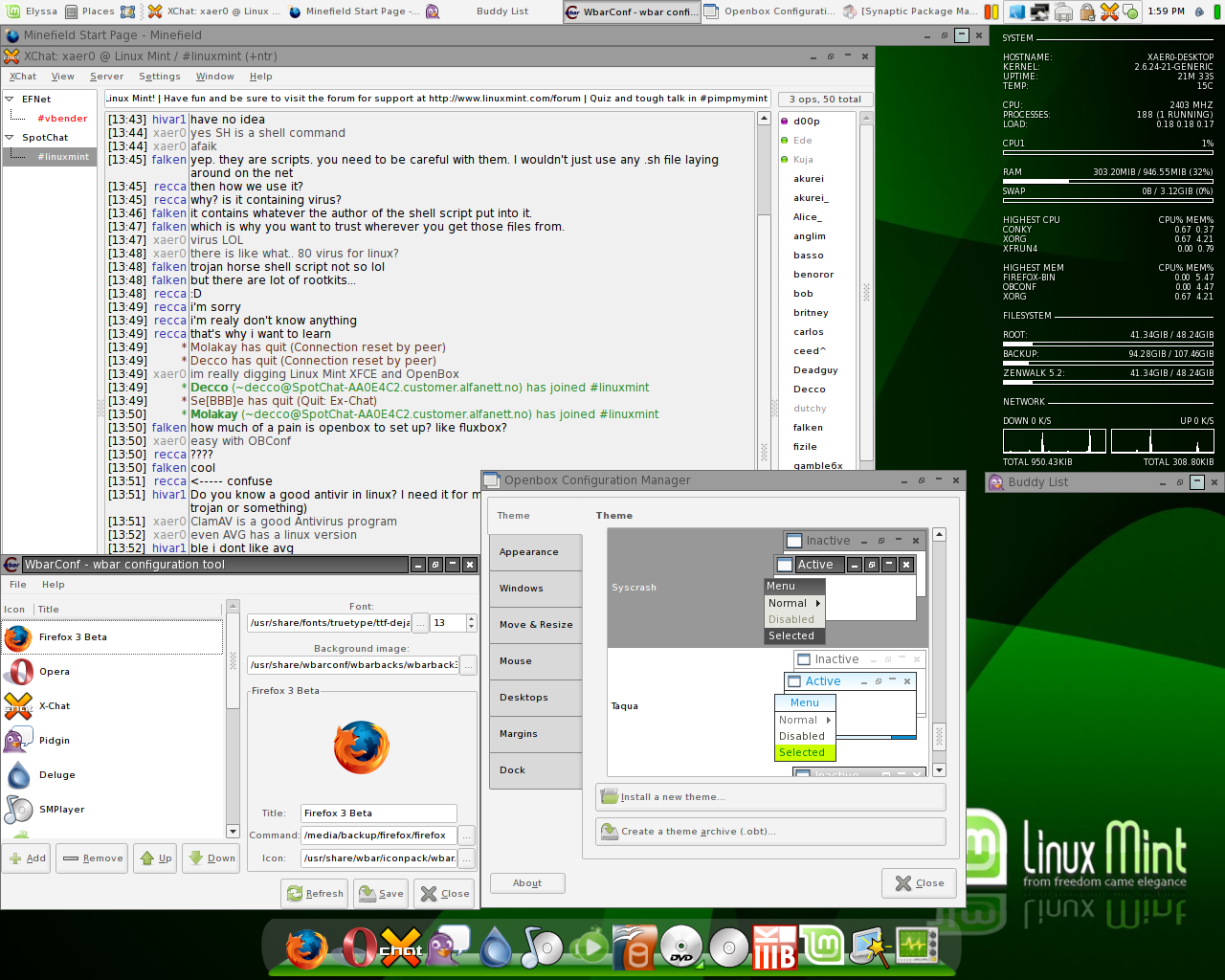
Task: Select the Taqua theme row
Action: (x=768, y=706)
